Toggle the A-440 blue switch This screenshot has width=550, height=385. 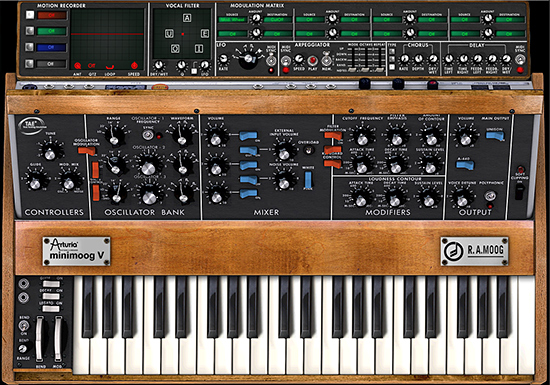click(465, 166)
